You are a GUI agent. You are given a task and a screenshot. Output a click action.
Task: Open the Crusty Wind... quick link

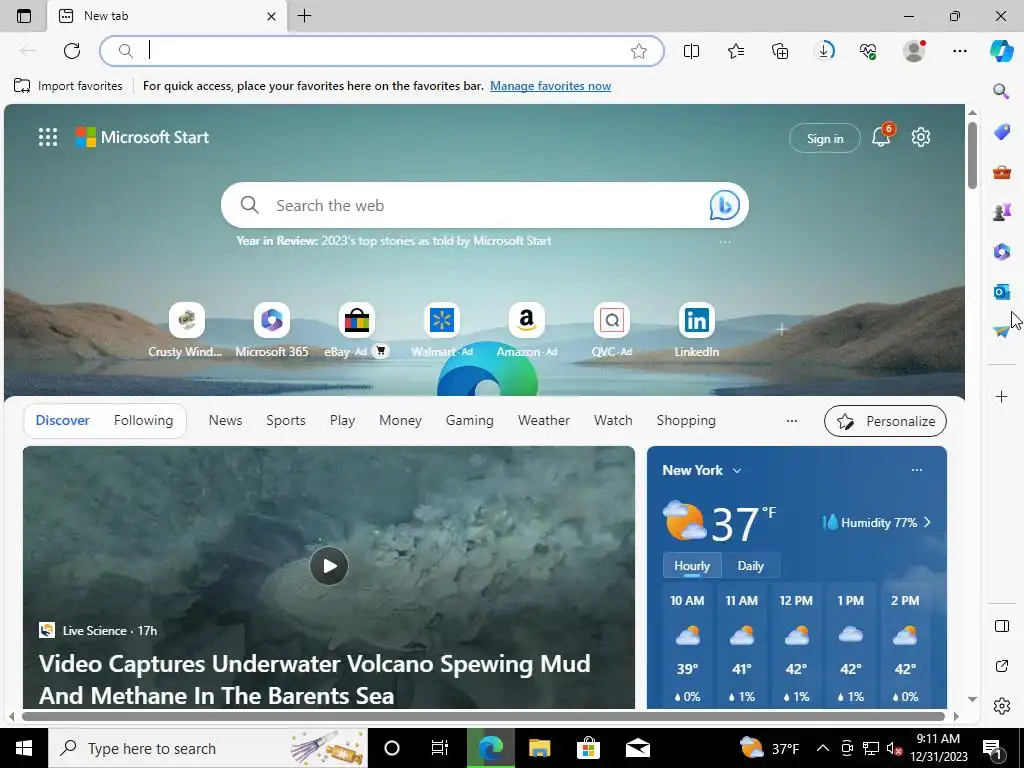(186, 330)
